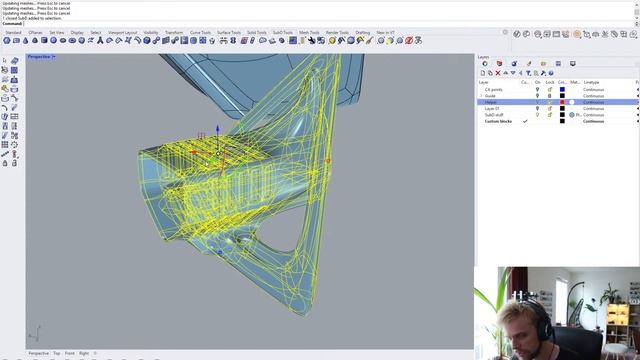
Task: Click the wrench tools toolbar icon
Action: [x=312, y=40]
